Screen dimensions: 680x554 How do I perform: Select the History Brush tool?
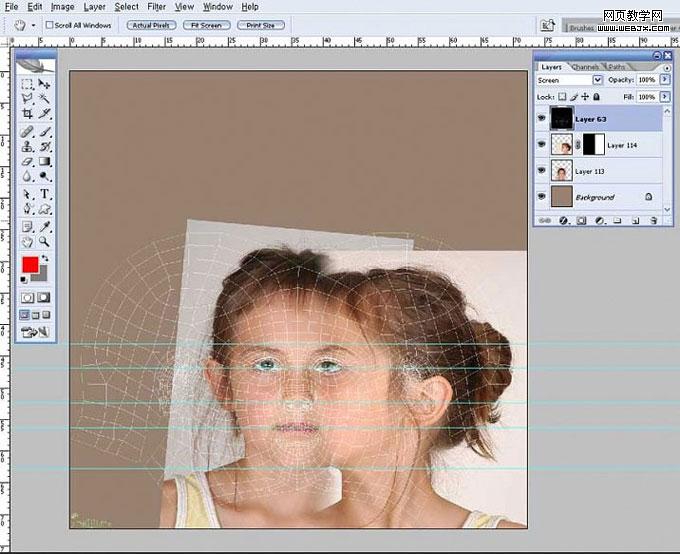pyautogui.click(x=44, y=147)
